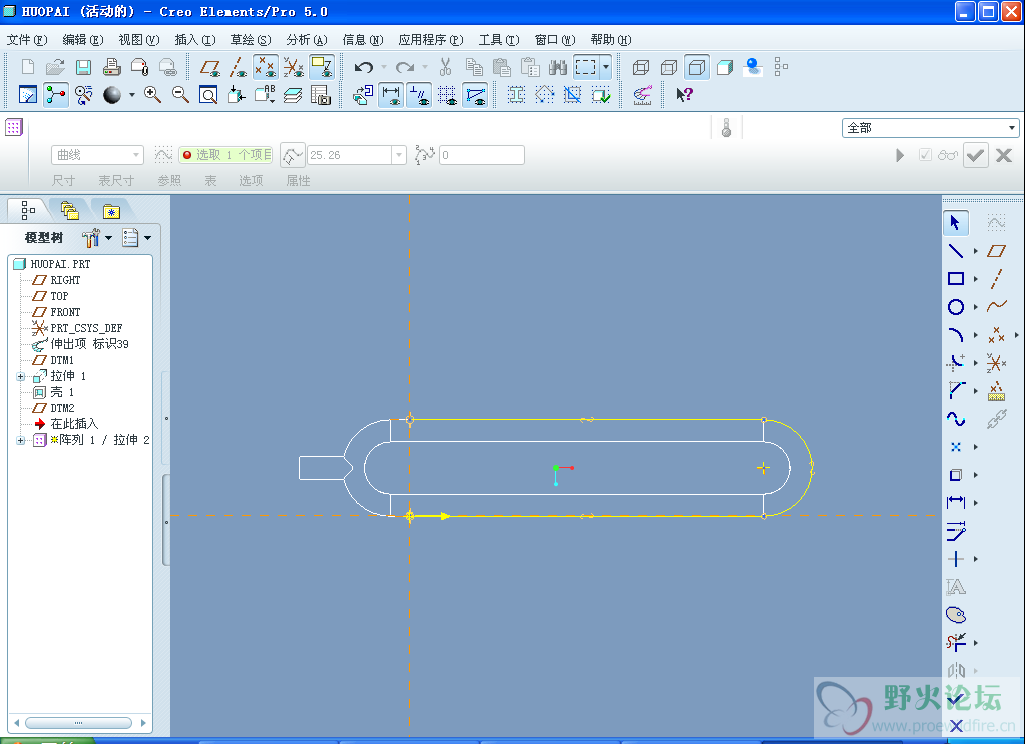This screenshot has width=1025, height=744.
Task: Expand the 拉伸 1 tree node
Action: point(20,377)
